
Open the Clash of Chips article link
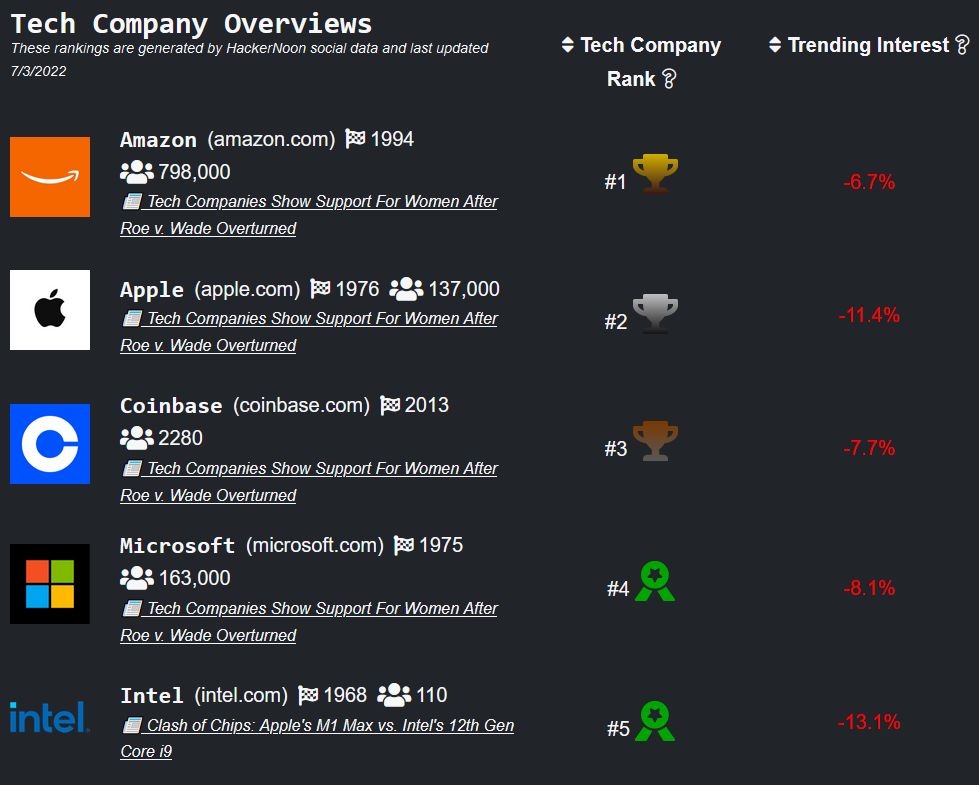(330, 726)
